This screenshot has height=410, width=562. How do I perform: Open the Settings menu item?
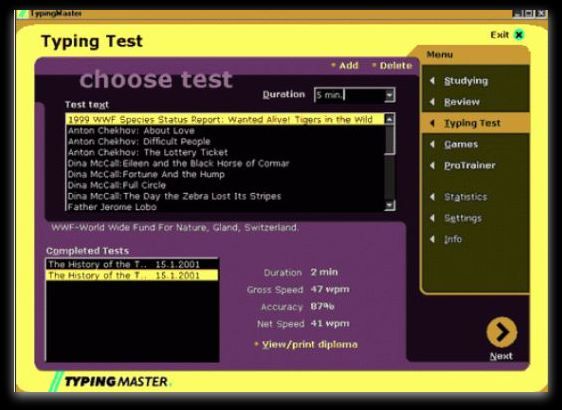pos(463,218)
